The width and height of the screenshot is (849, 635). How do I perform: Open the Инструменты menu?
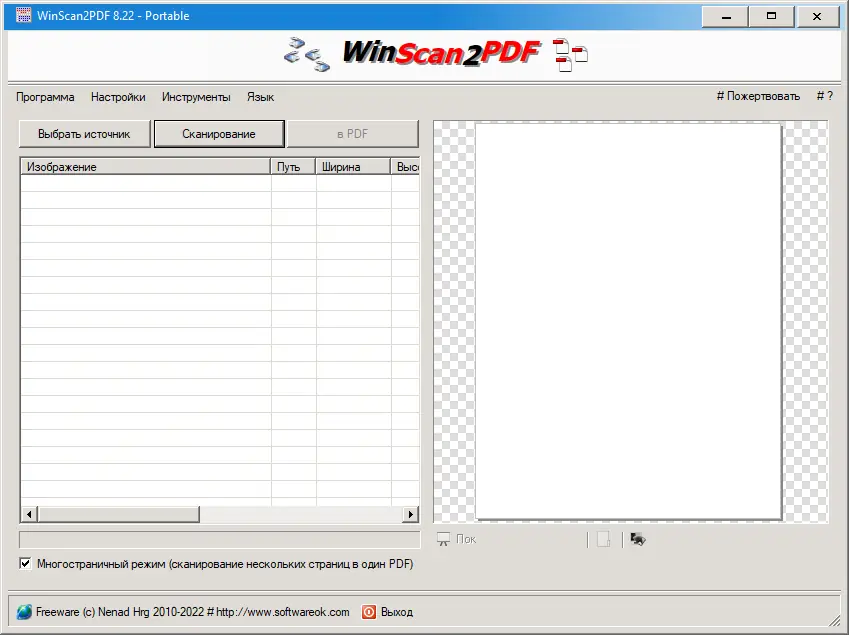196,97
